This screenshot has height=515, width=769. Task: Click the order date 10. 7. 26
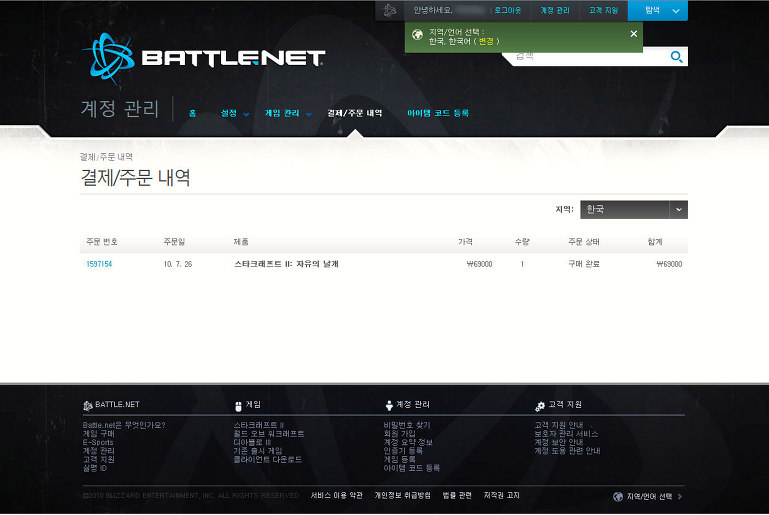178,264
